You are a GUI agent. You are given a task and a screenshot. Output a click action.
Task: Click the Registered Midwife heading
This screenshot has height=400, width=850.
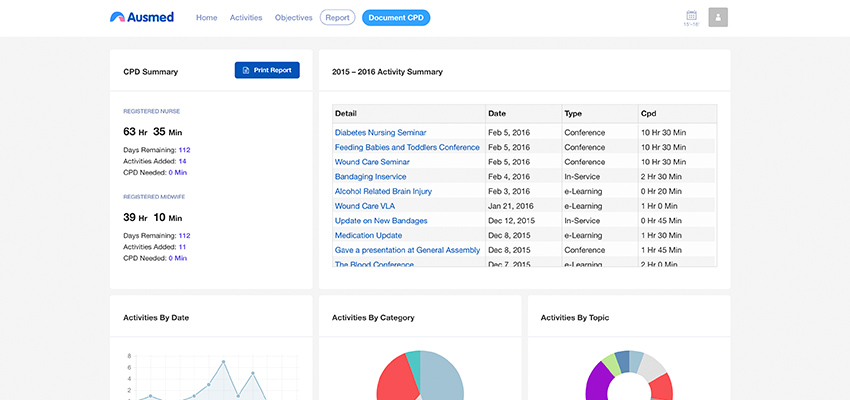tap(154, 197)
